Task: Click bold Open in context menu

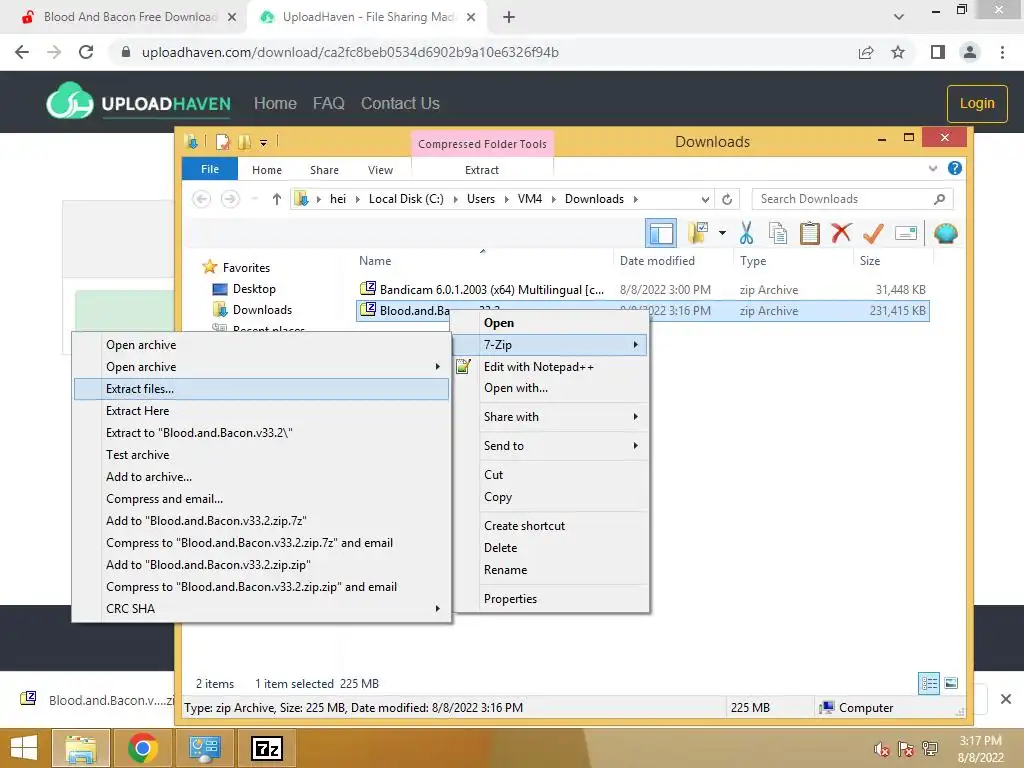Action: coord(551,323)
